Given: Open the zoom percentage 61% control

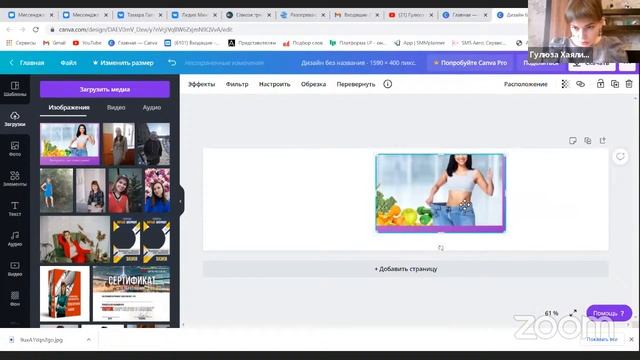Looking at the screenshot, I should point(551,313).
